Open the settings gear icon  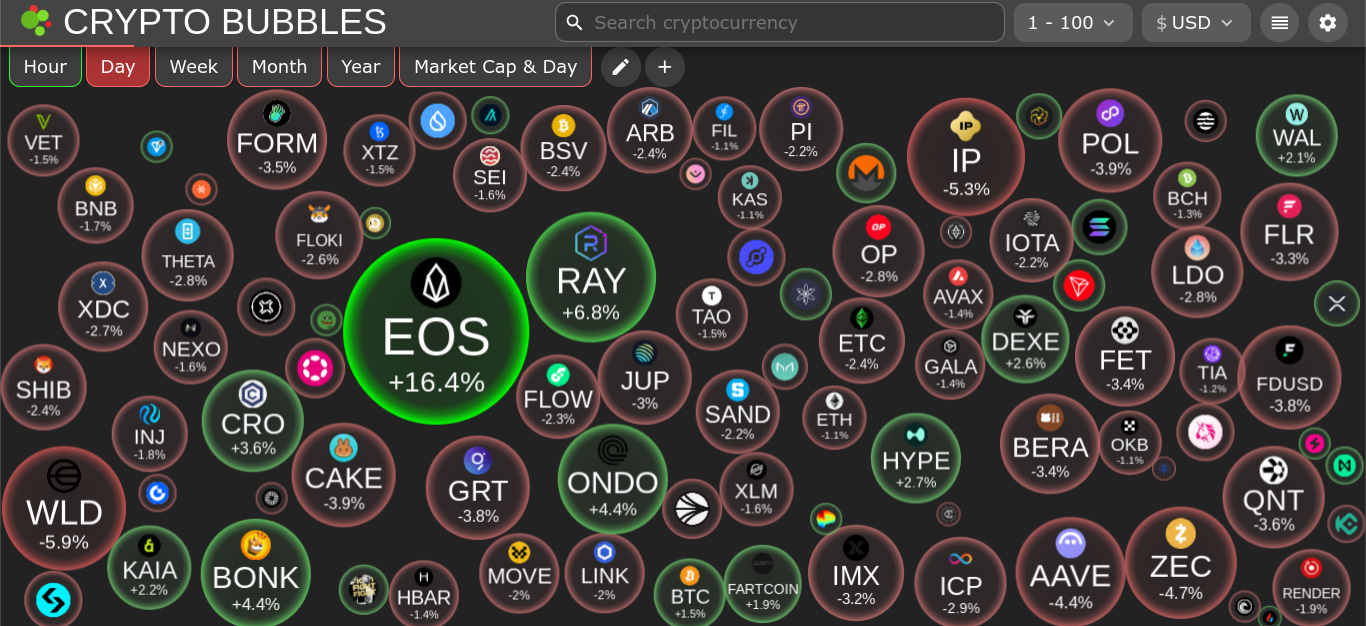point(1328,22)
